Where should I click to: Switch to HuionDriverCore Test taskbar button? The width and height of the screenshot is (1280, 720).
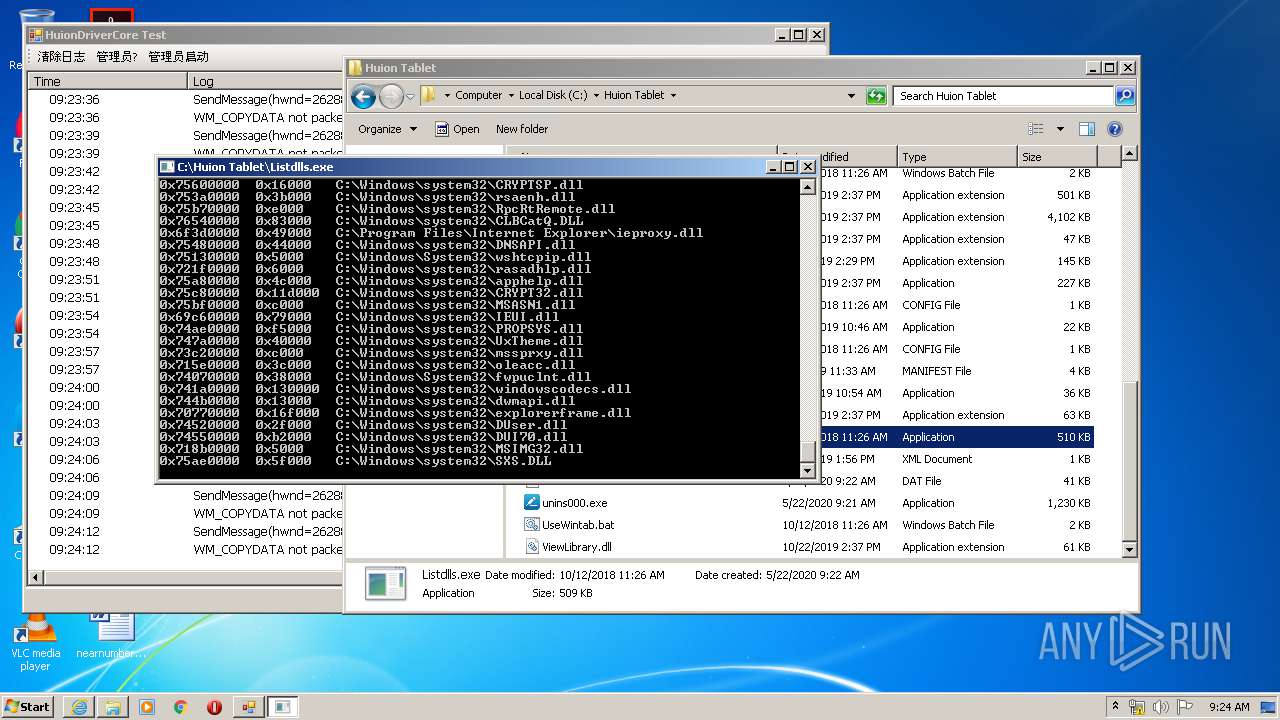(248, 707)
